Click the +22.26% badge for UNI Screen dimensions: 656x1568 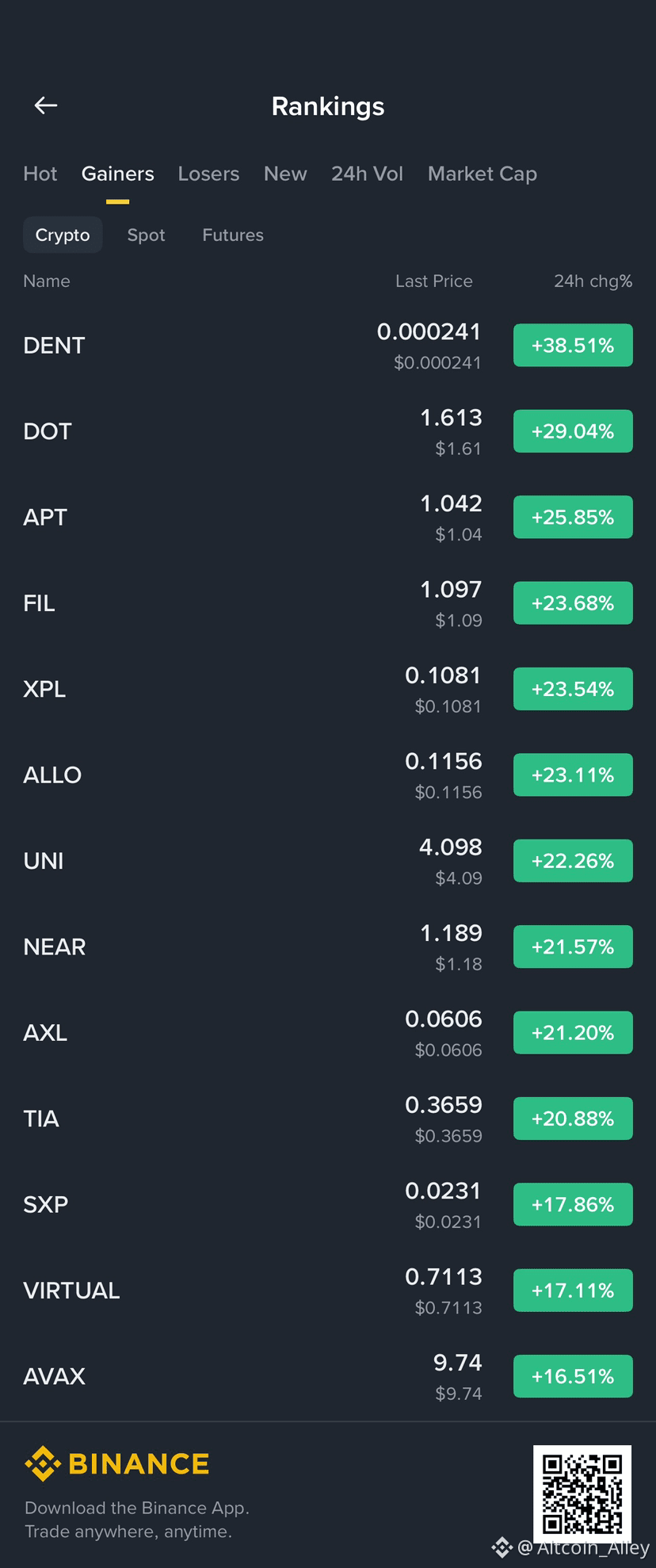click(573, 861)
